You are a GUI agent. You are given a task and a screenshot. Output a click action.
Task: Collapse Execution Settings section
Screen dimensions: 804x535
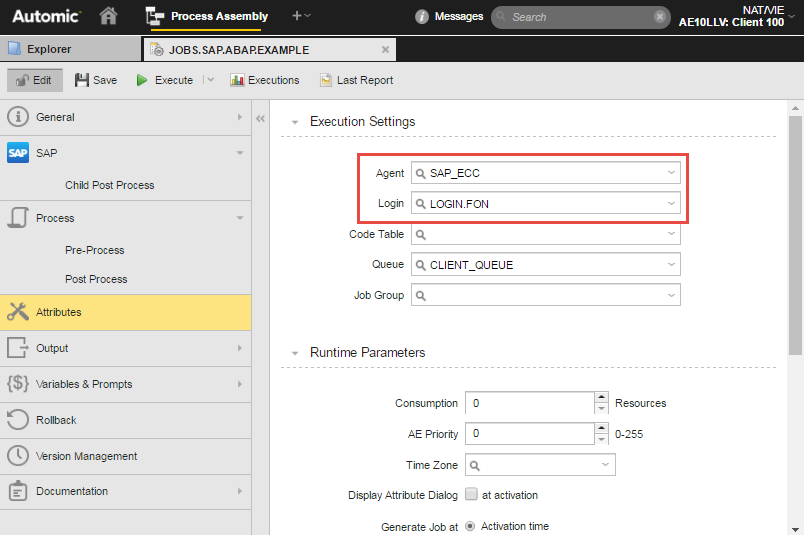pos(295,123)
